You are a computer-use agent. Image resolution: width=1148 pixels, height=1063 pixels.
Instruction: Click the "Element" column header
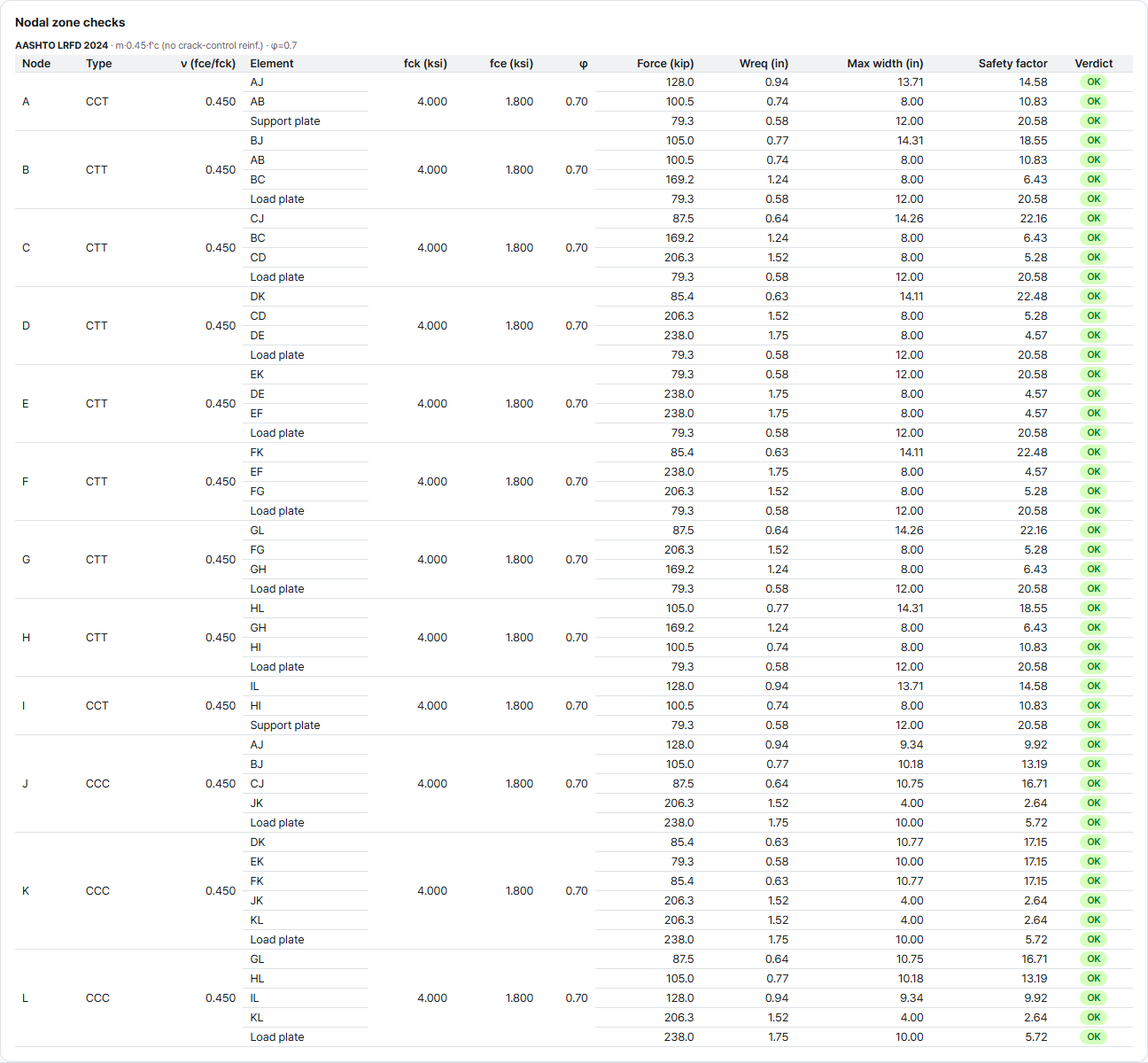[x=272, y=64]
